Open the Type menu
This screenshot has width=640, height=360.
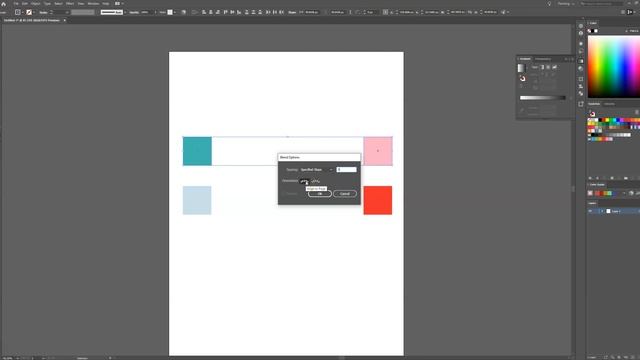tap(47, 4)
